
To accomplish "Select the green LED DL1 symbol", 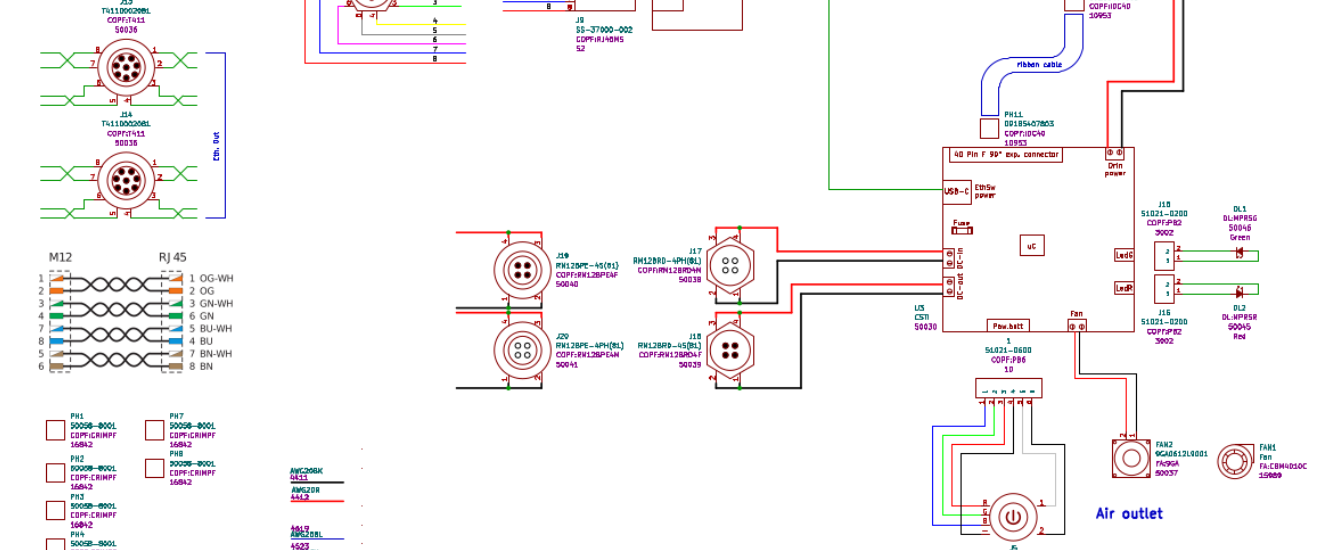I will [x=1240, y=255].
